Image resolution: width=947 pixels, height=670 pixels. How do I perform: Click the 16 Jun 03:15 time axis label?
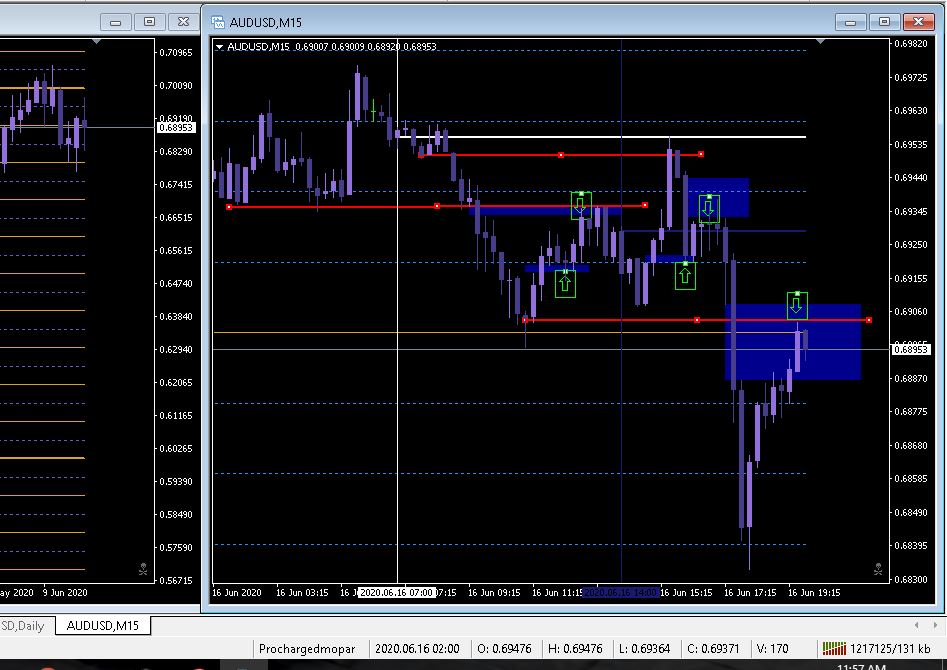(x=302, y=593)
